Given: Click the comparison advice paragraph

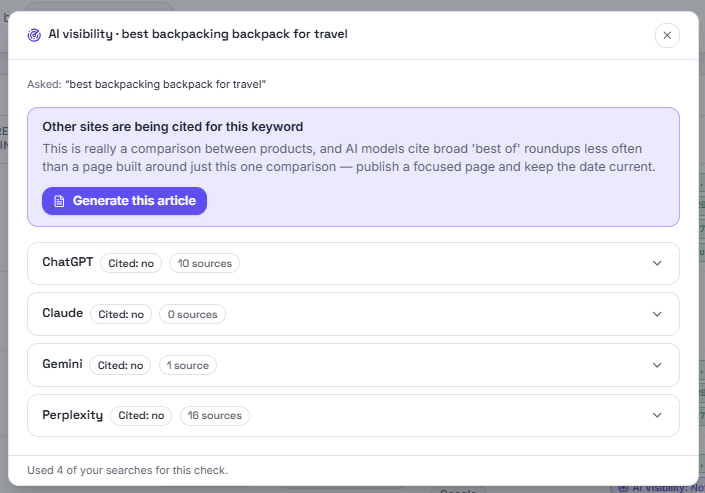Looking at the screenshot, I should coord(349,157).
